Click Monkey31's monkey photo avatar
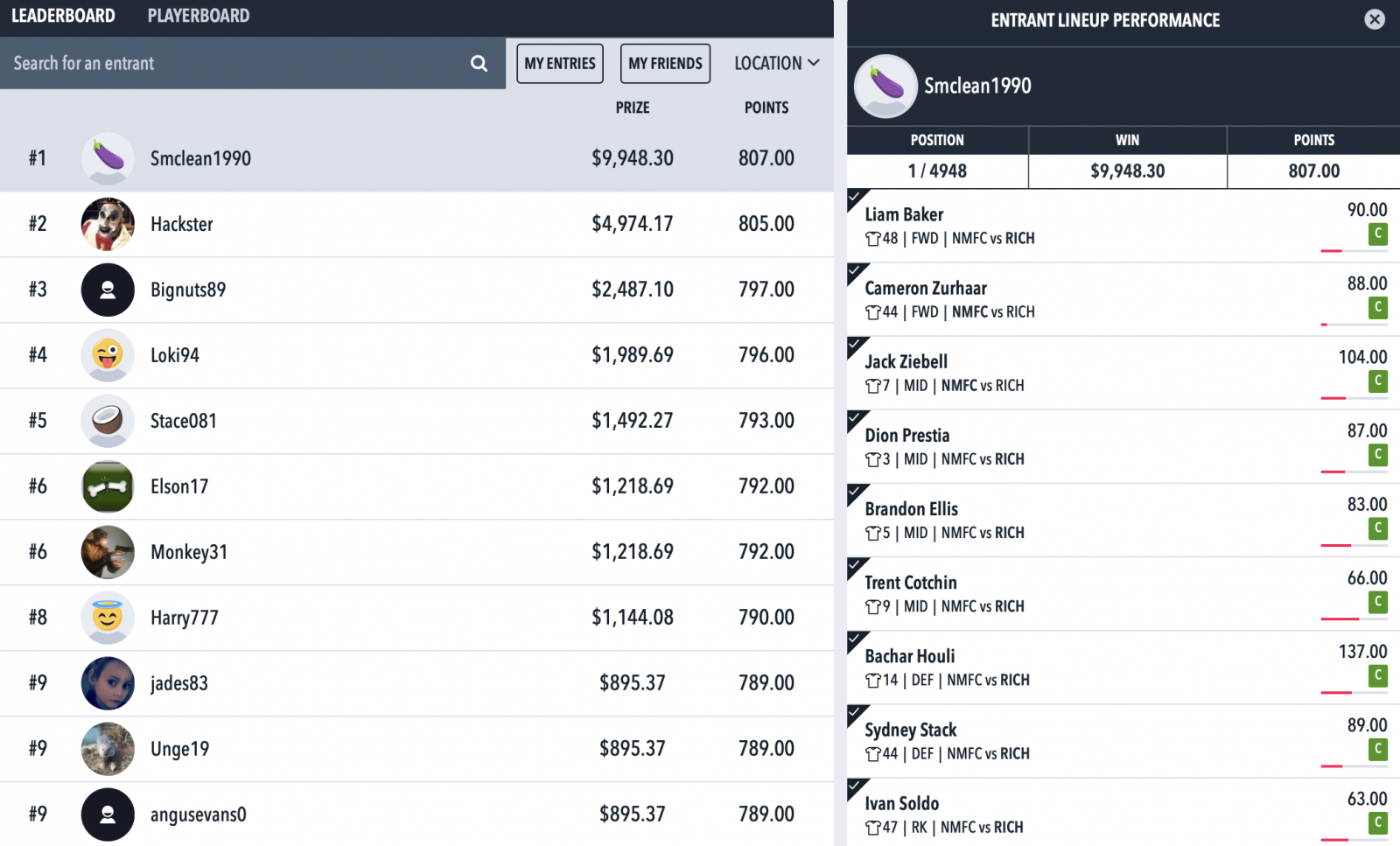Viewport: 1400px width, 846px height. click(108, 552)
